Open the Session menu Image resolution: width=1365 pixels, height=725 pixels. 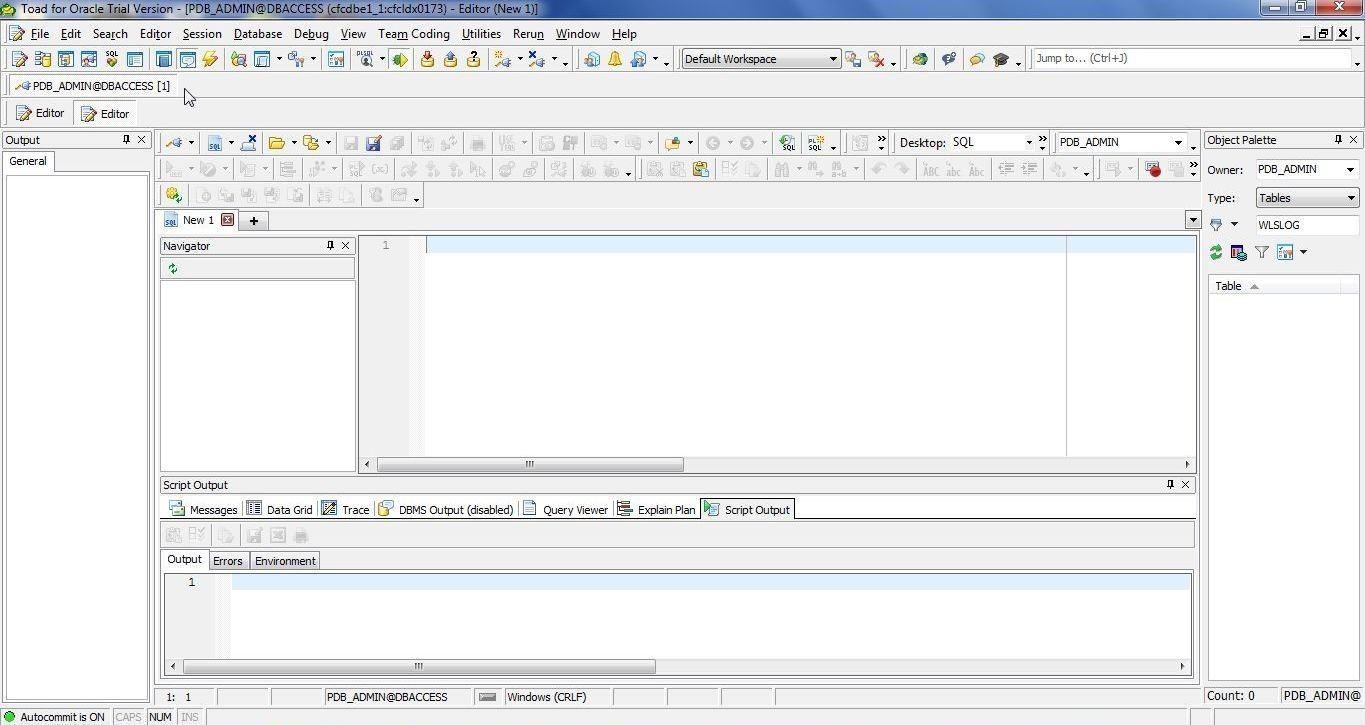click(201, 33)
